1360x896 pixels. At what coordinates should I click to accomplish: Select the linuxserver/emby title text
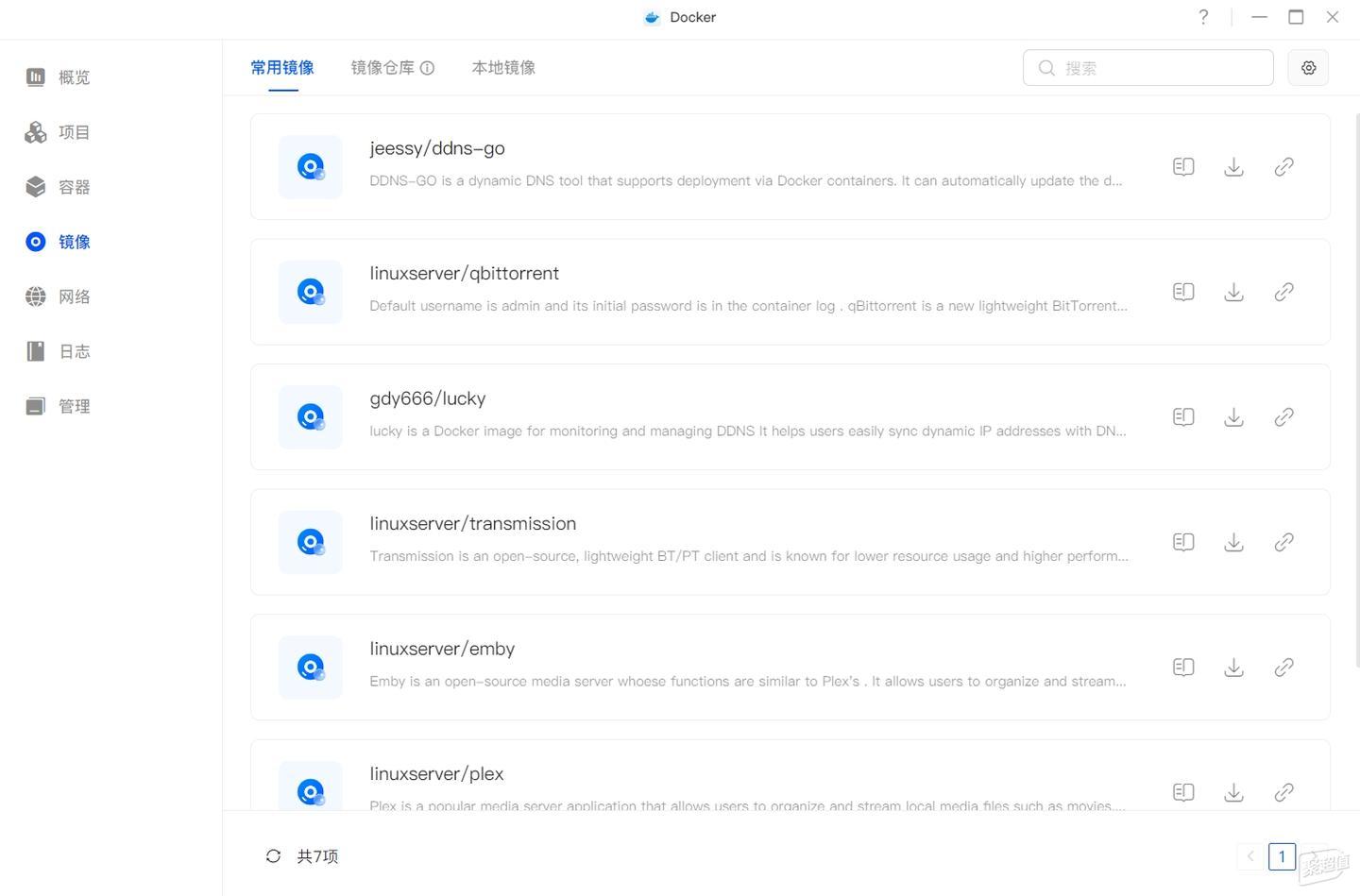point(442,649)
